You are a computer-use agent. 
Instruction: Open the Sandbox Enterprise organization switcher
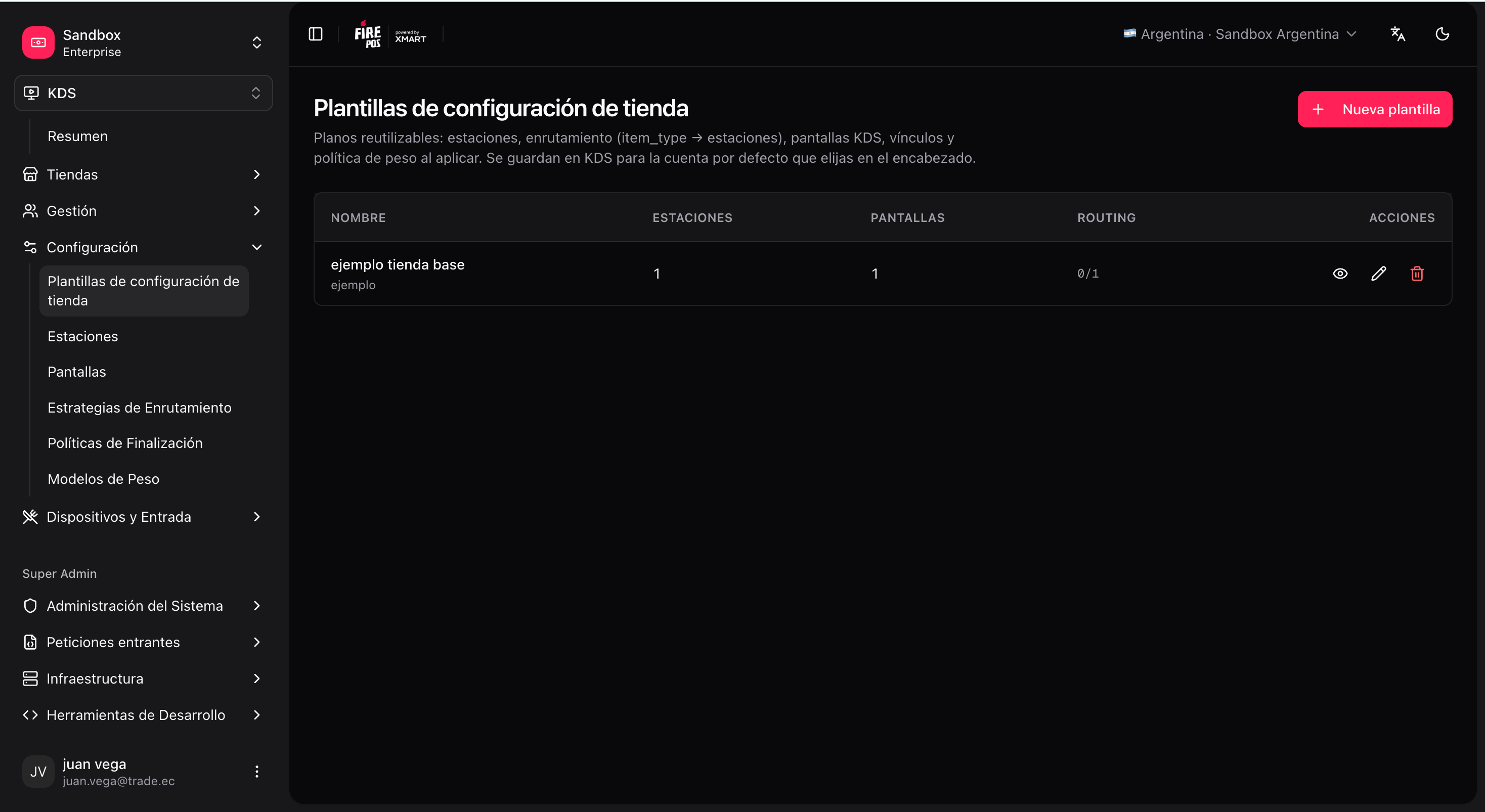pyautogui.click(x=143, y=42)
